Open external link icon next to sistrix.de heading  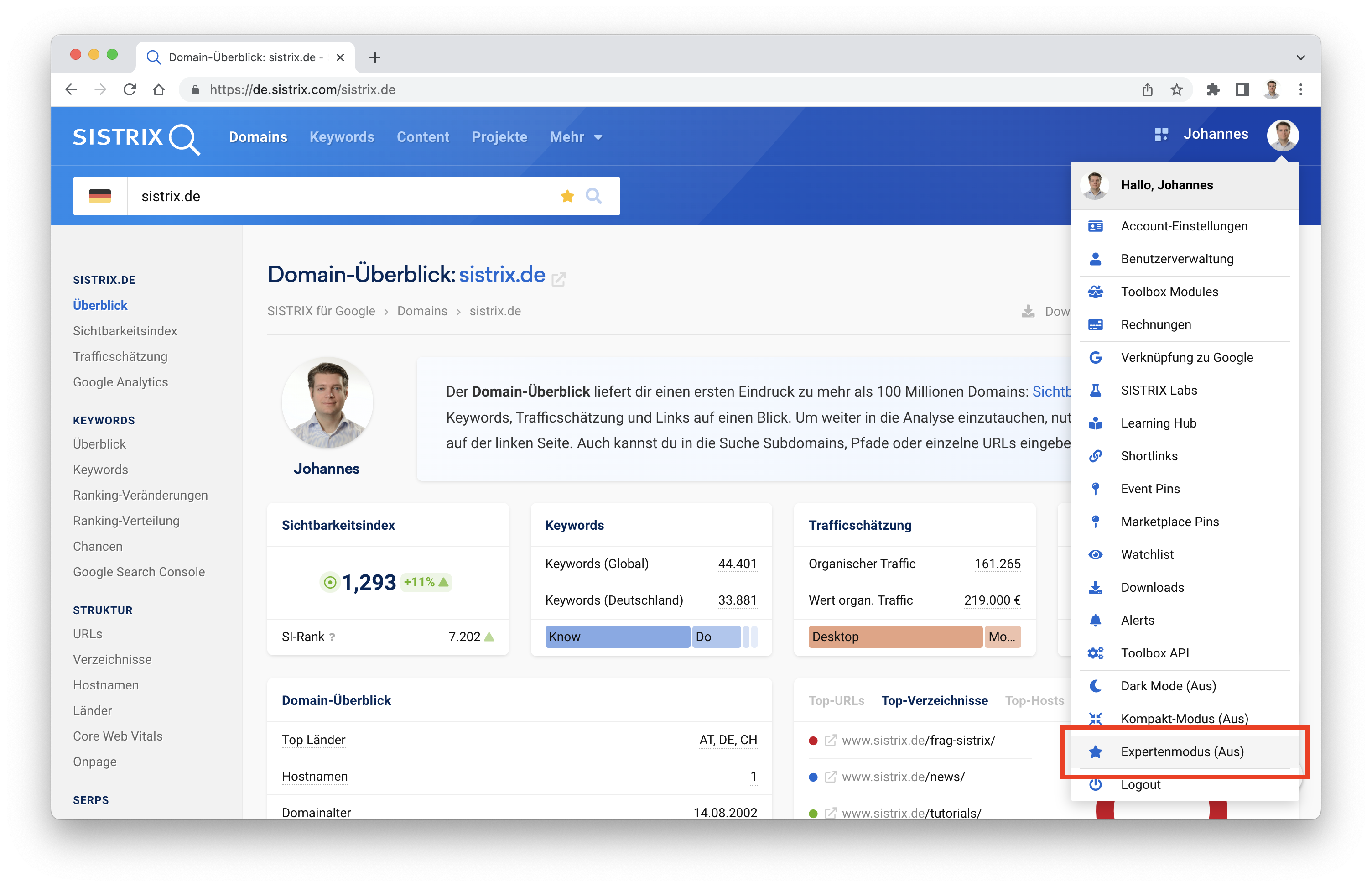tap(558, 279)
